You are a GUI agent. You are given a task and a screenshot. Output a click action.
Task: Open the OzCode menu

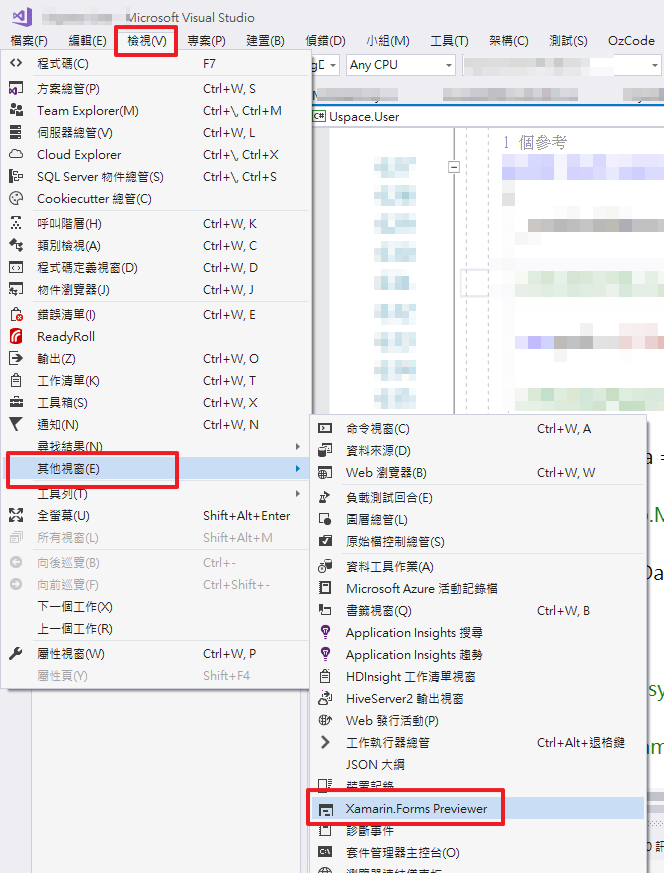click(x=631, y=41)
